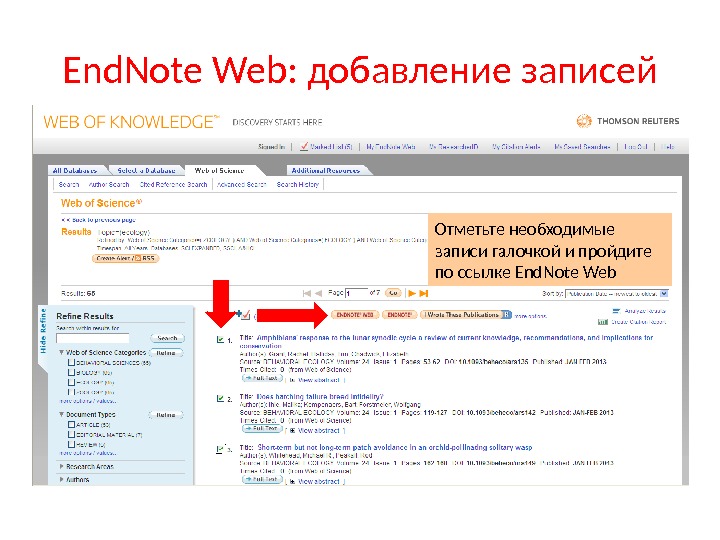Open Advanced Search subtab
Viewport: 720px width, 540px height.
point(242,185)
